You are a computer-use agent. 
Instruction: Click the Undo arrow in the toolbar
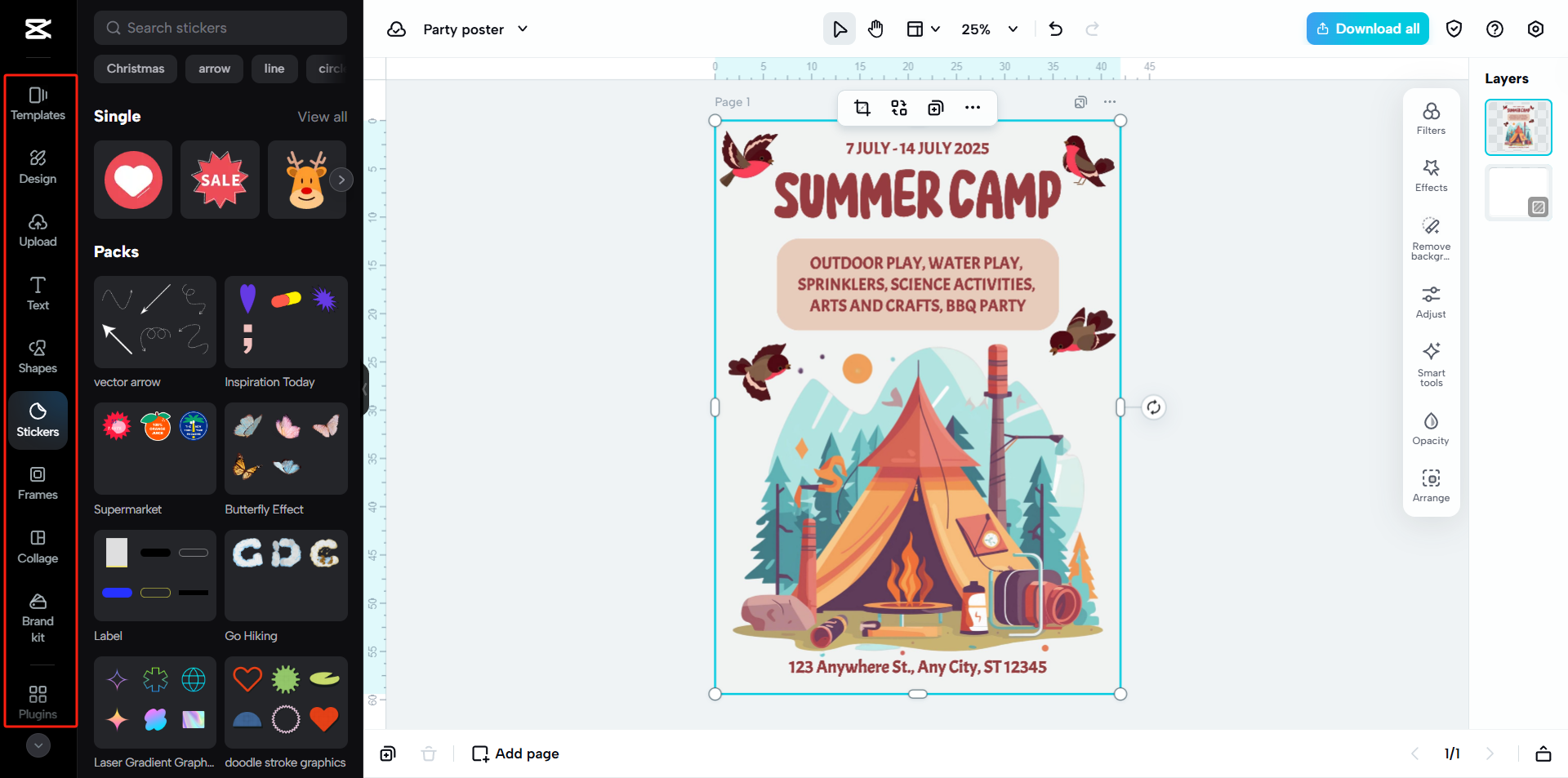[x=1055, y=29]
